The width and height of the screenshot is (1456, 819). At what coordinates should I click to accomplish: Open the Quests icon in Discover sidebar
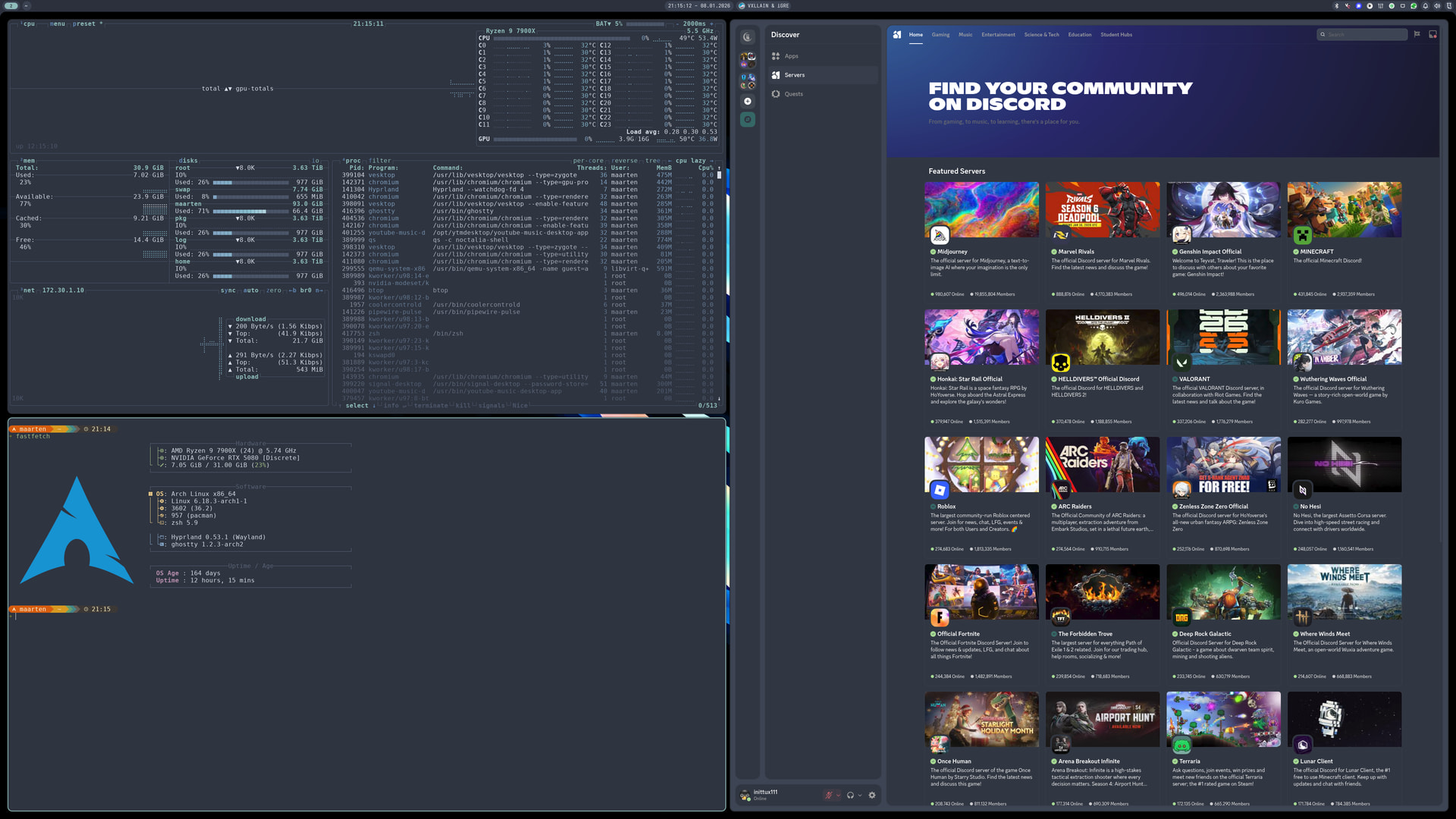(x=776, y=94)
